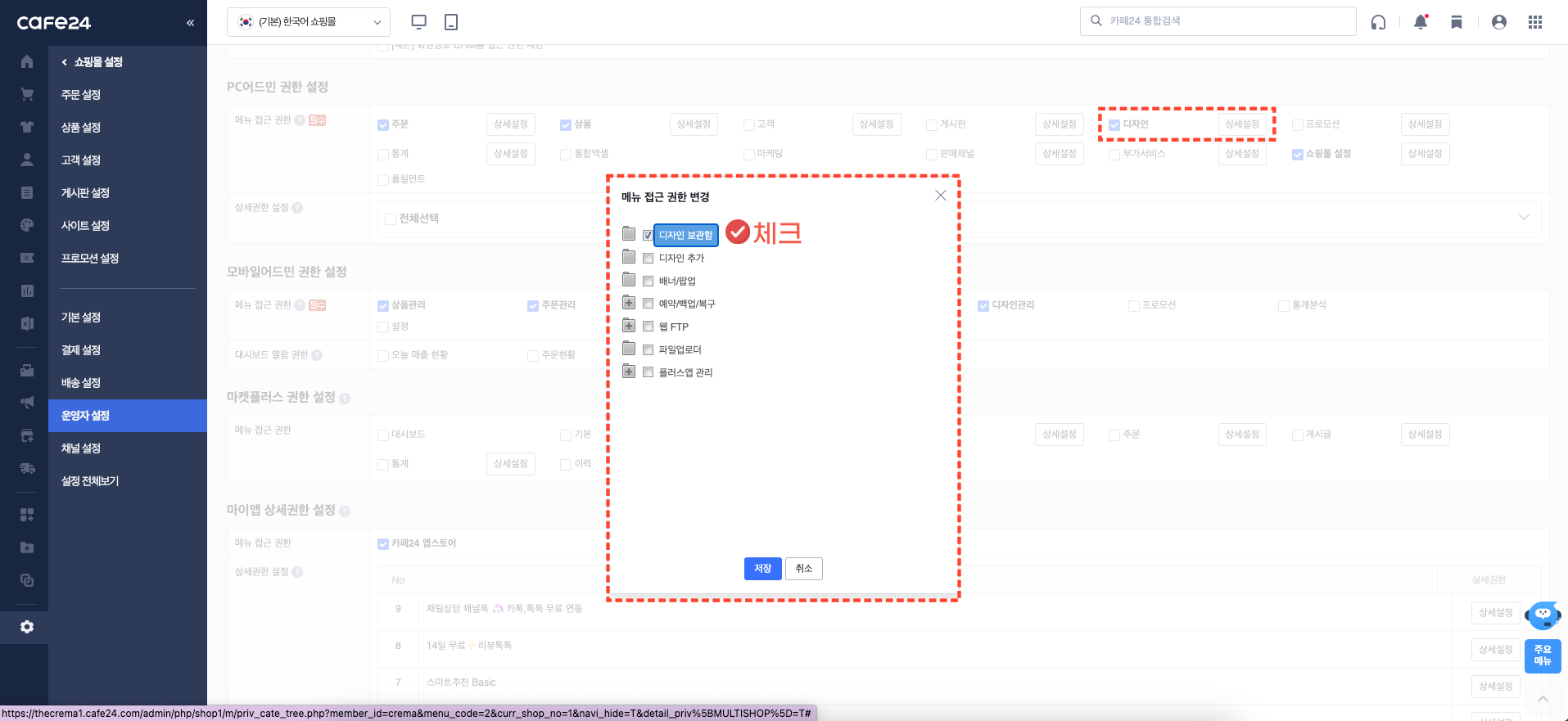This screenshot has width=1568, height=721.
Task: Open 배송 설정 menu
Action: point(81,383)
